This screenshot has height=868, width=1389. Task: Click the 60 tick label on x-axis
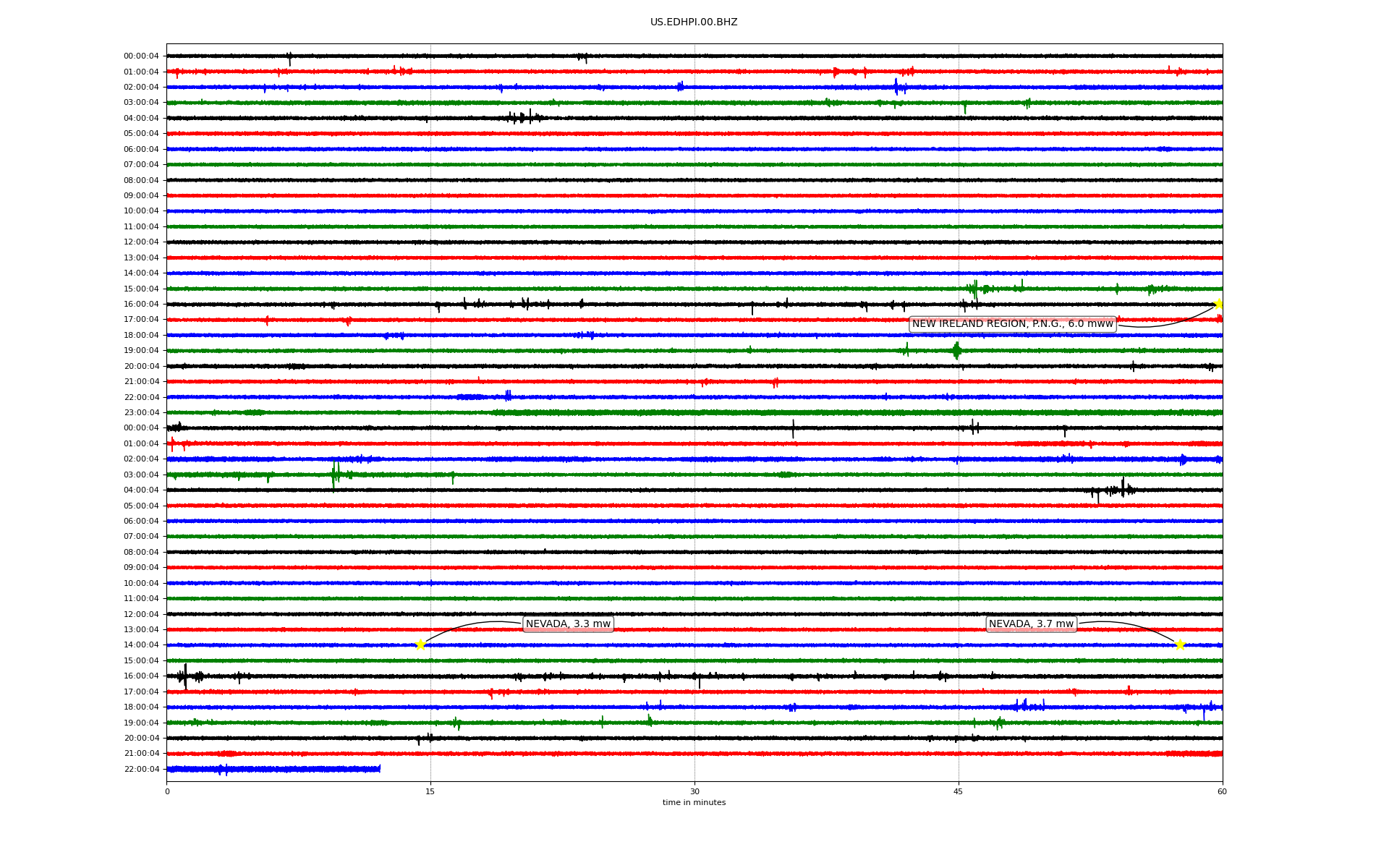[1222, 791]
